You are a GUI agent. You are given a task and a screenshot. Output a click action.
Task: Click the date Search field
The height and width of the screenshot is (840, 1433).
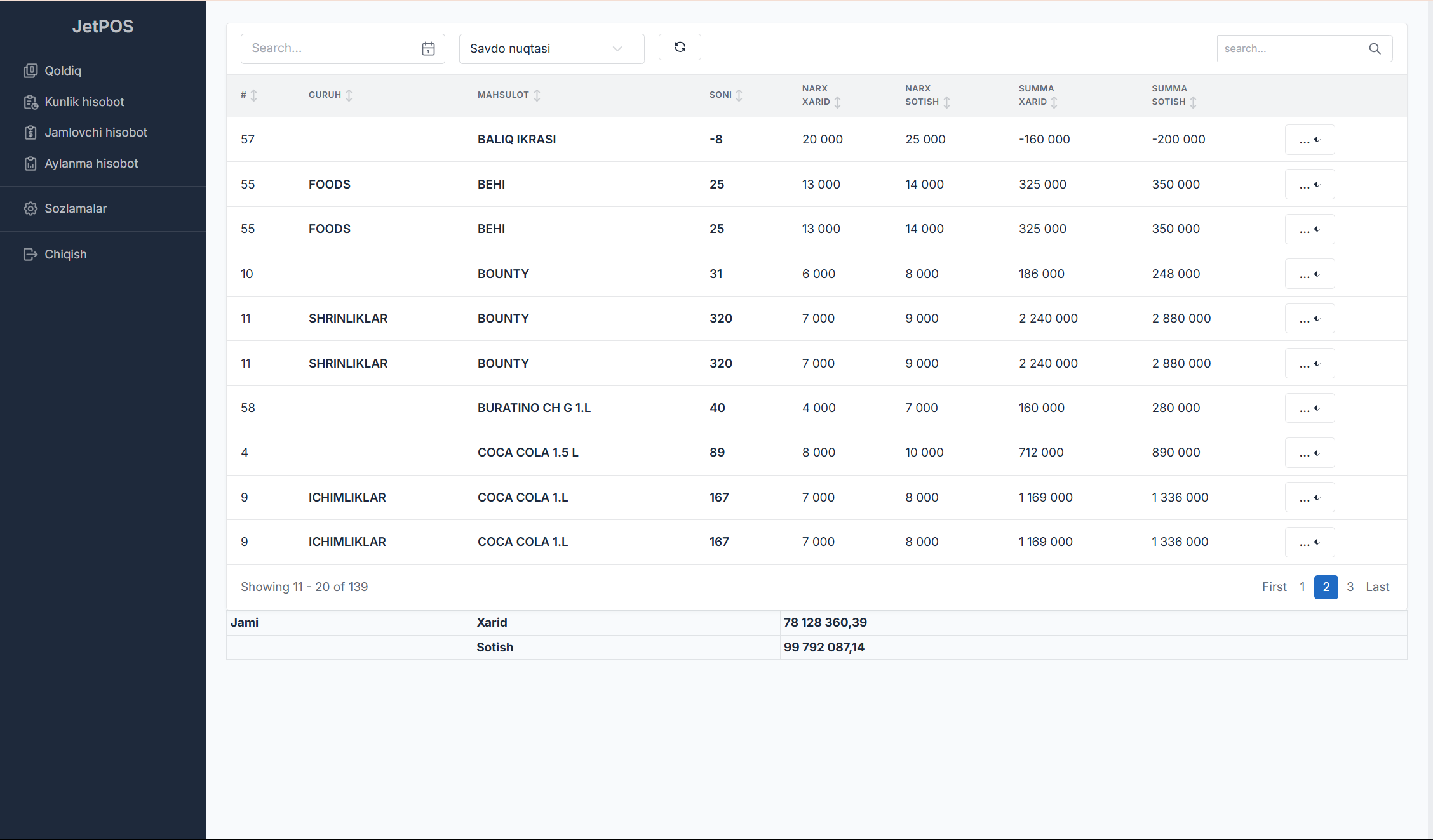coord(342,49)
